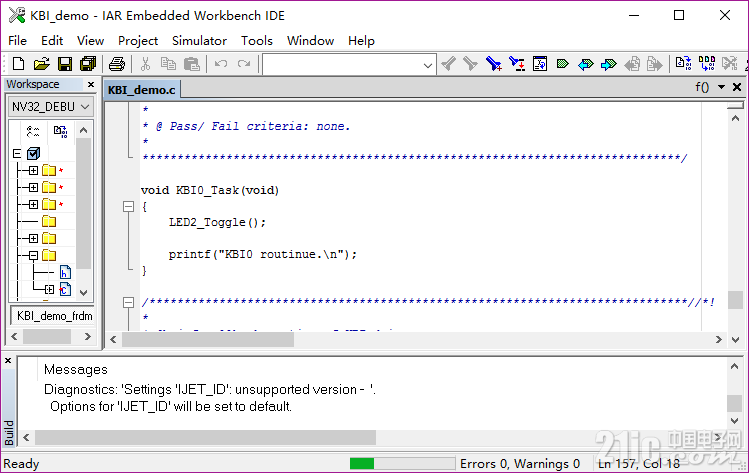Image resolution: width=749 pixels, height=473 pixels.
Task: Click the 'LED2_Toggle();' code line
Action: tap(217, 222)
